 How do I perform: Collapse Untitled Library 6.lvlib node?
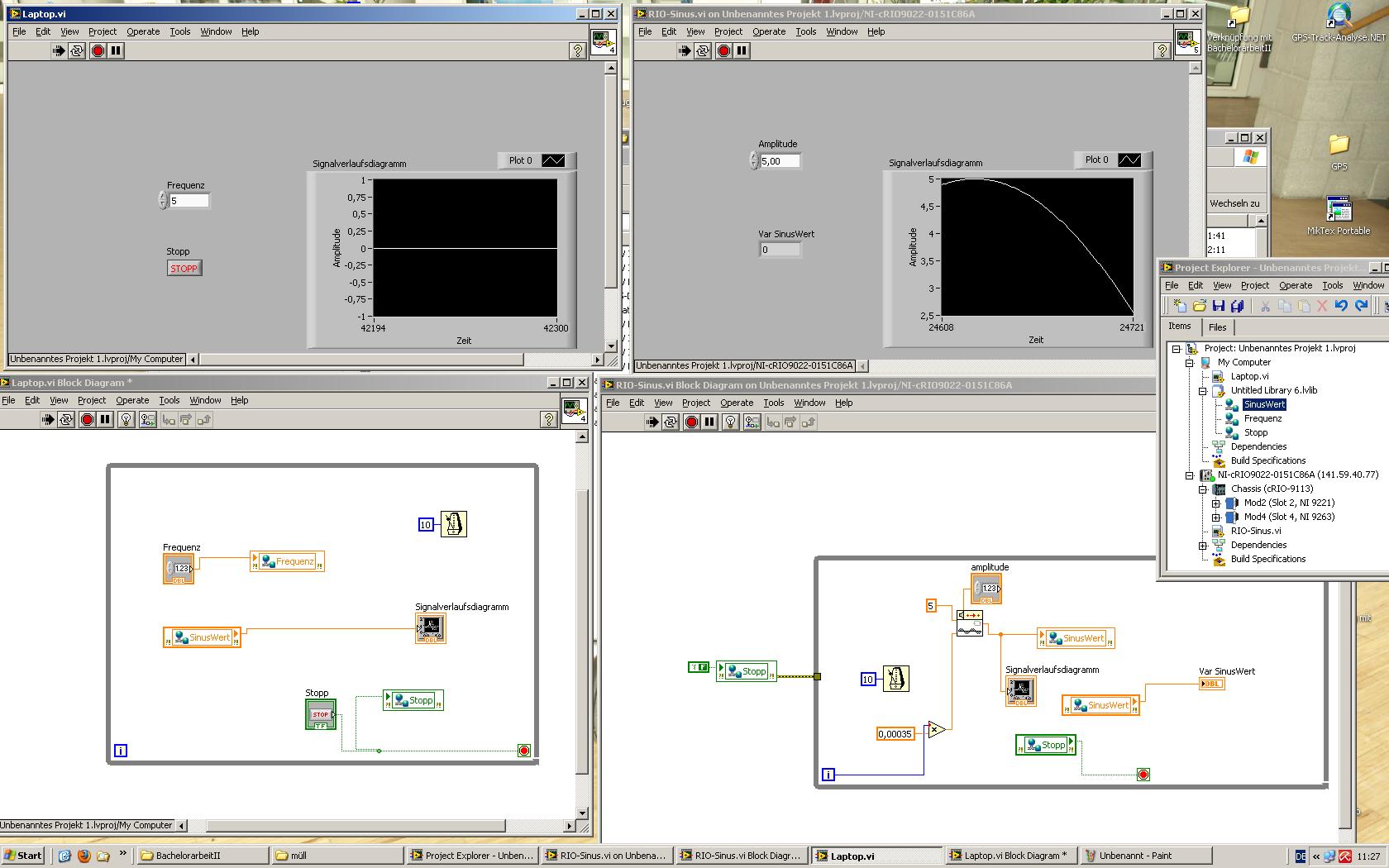pyautogui.click(x=1203, y=391)
